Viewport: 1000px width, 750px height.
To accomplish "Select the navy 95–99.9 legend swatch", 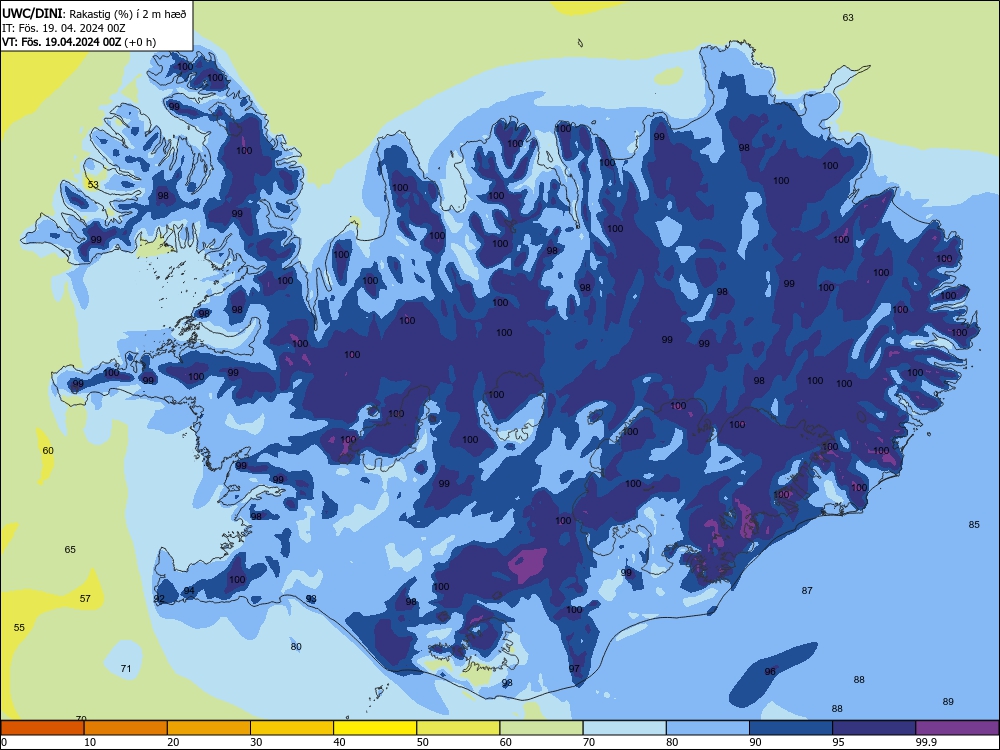I will [874, 728].
